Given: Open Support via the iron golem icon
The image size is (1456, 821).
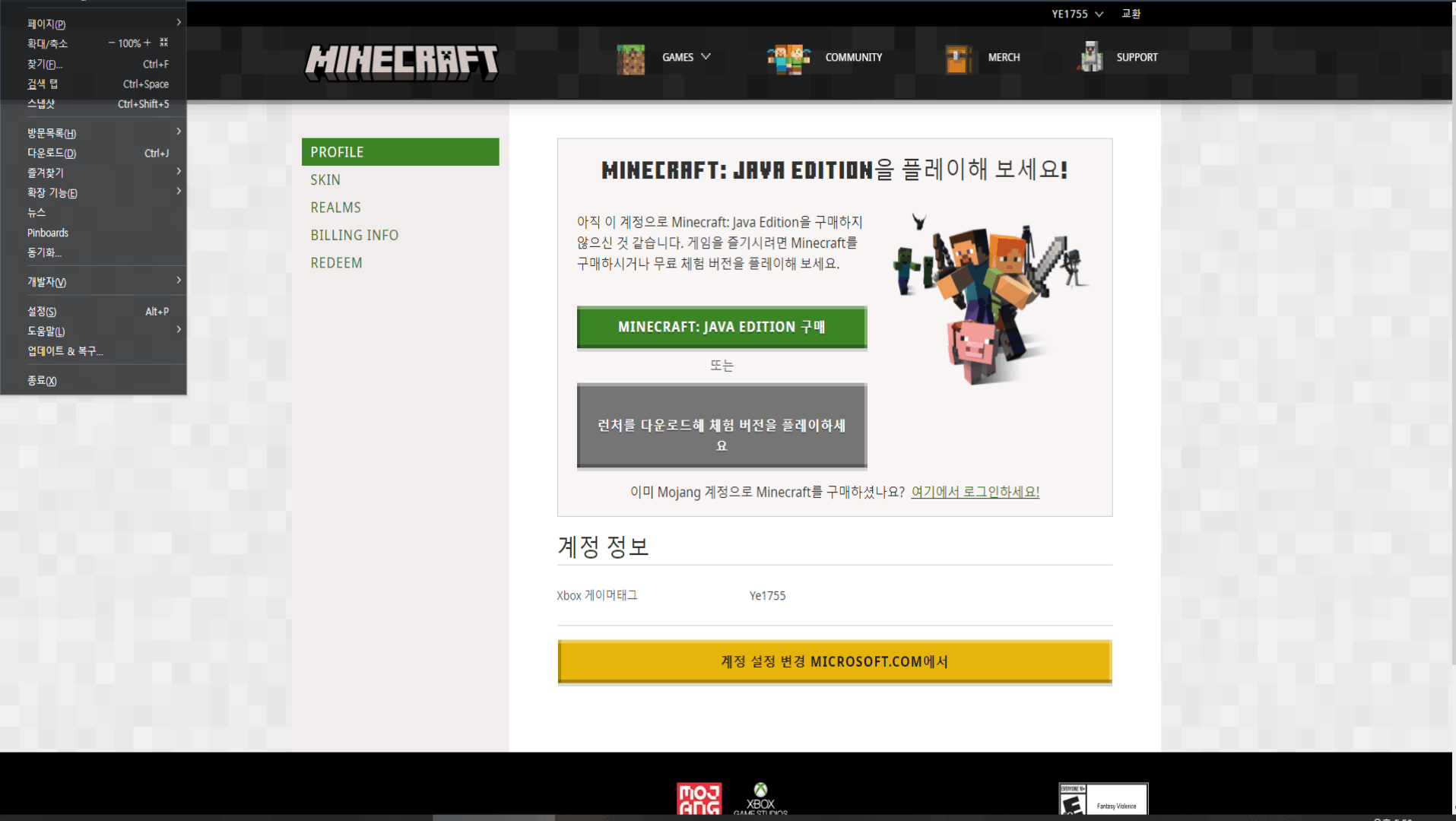Looking at the screenshot, I should click(1090, 57).
